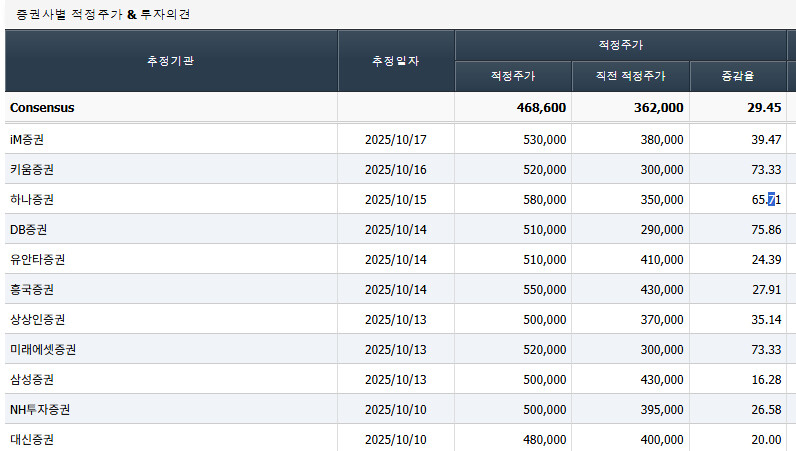Select the 삼성증권 brokerage name

pyautogui.click(x=34, y=379)
